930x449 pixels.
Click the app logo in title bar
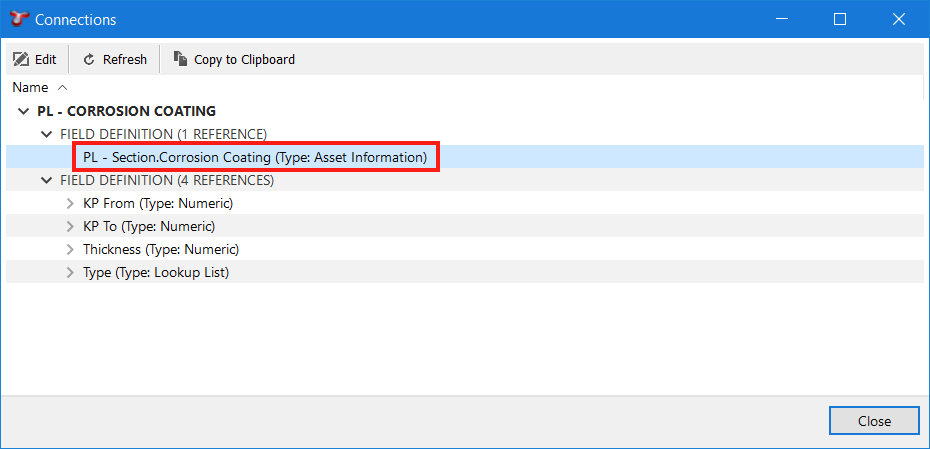pos(17,19)
